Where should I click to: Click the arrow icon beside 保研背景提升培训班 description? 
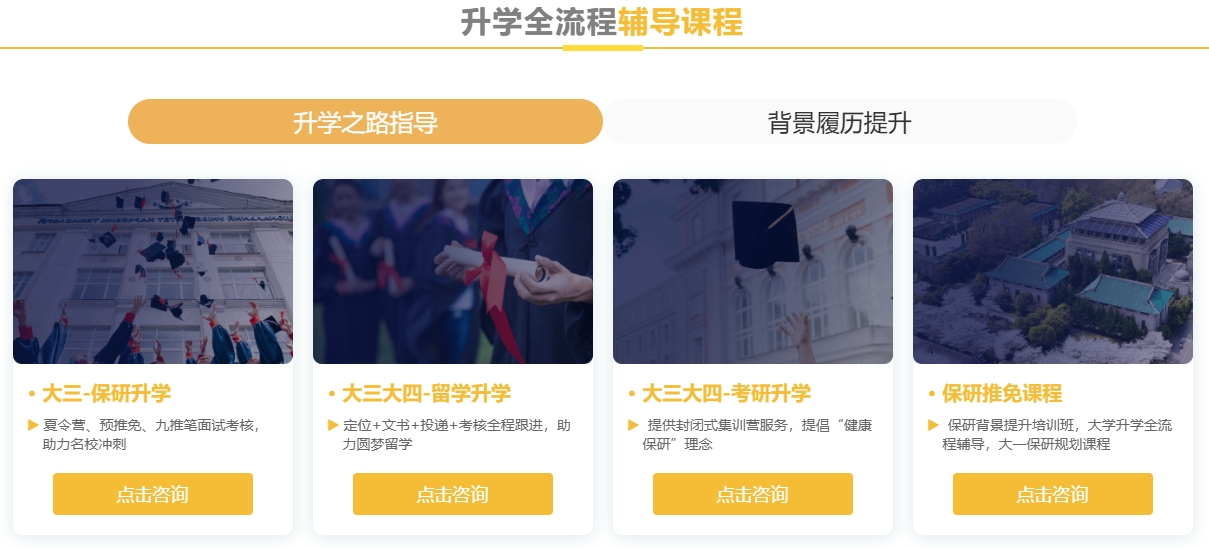pos(933,425)
